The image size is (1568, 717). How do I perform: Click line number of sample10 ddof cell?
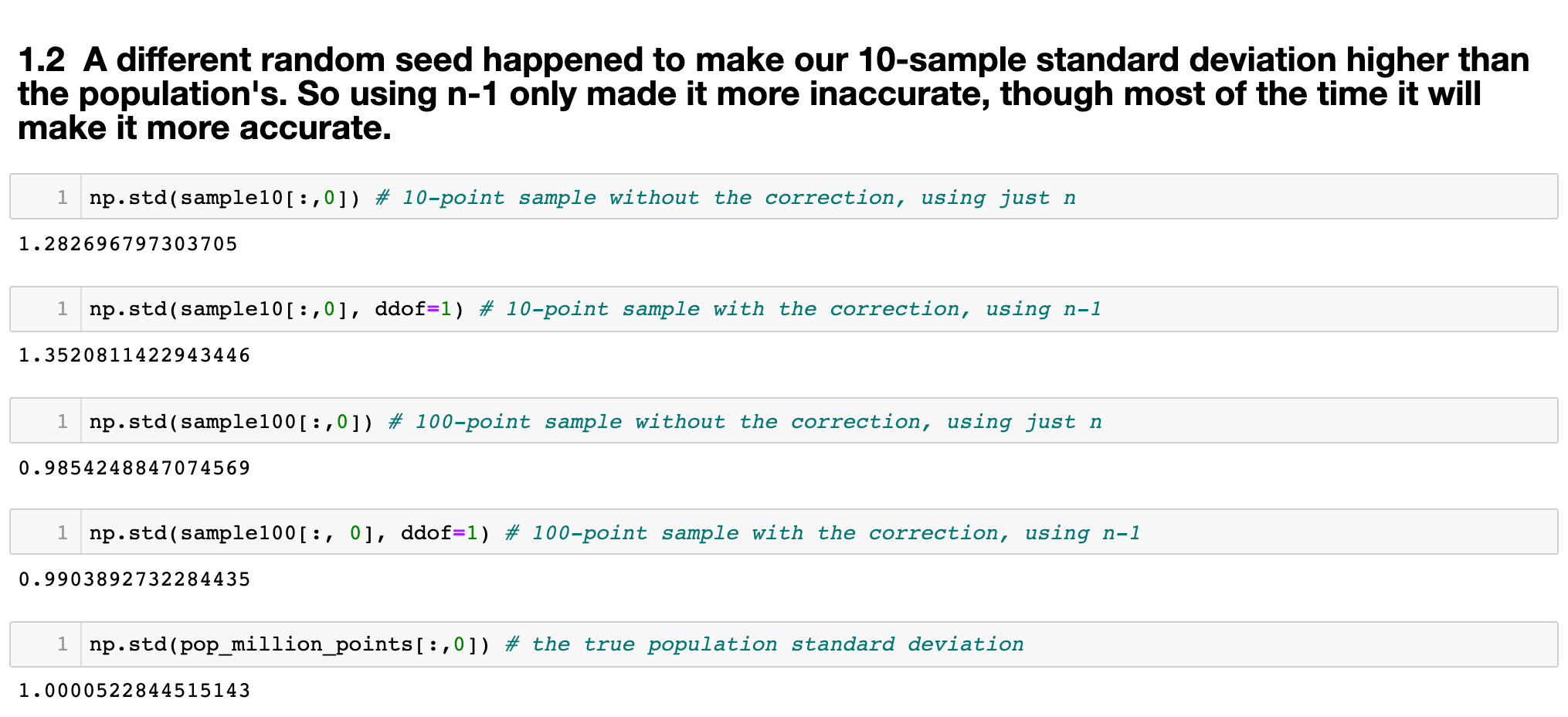coord(63,309)
